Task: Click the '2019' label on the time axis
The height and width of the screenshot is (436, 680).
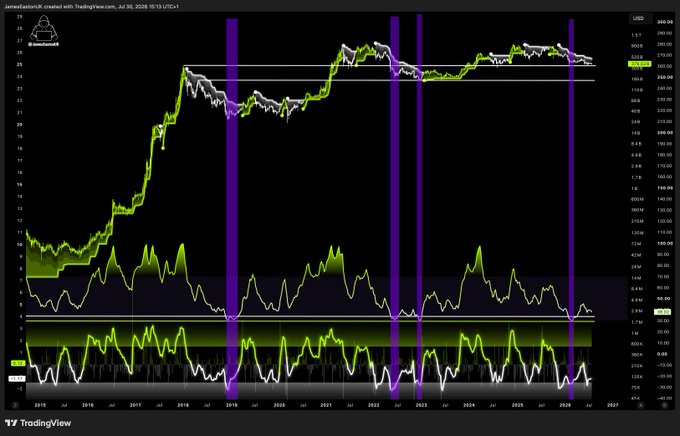Action: 232,405
